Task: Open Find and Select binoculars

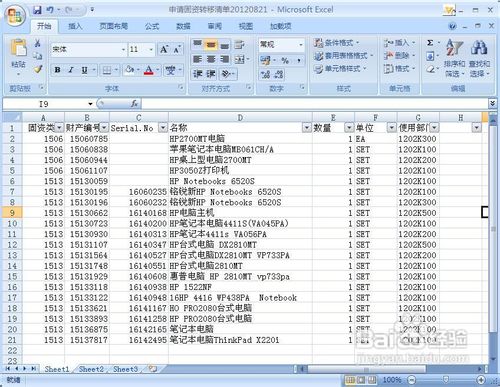Action: click(x=479, y=58)
